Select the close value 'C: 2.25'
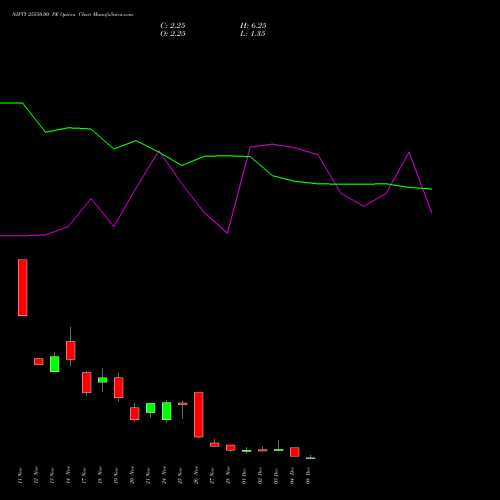Image resolution: width=500 pixels, height=500 pixels. coord(173,26)
